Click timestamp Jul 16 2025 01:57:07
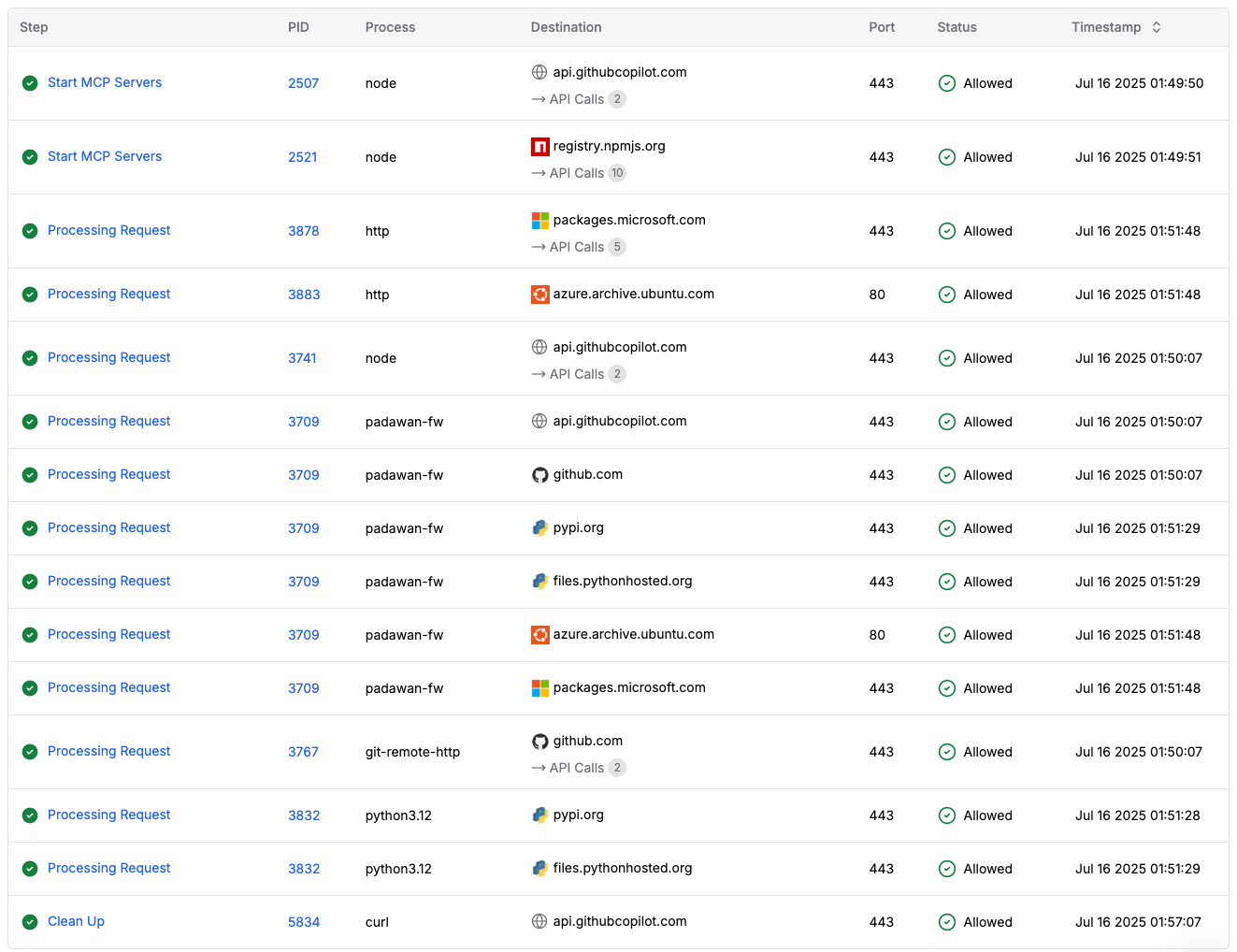The width and height of the screenshot is (1237, 952). tap(1138, 922)
